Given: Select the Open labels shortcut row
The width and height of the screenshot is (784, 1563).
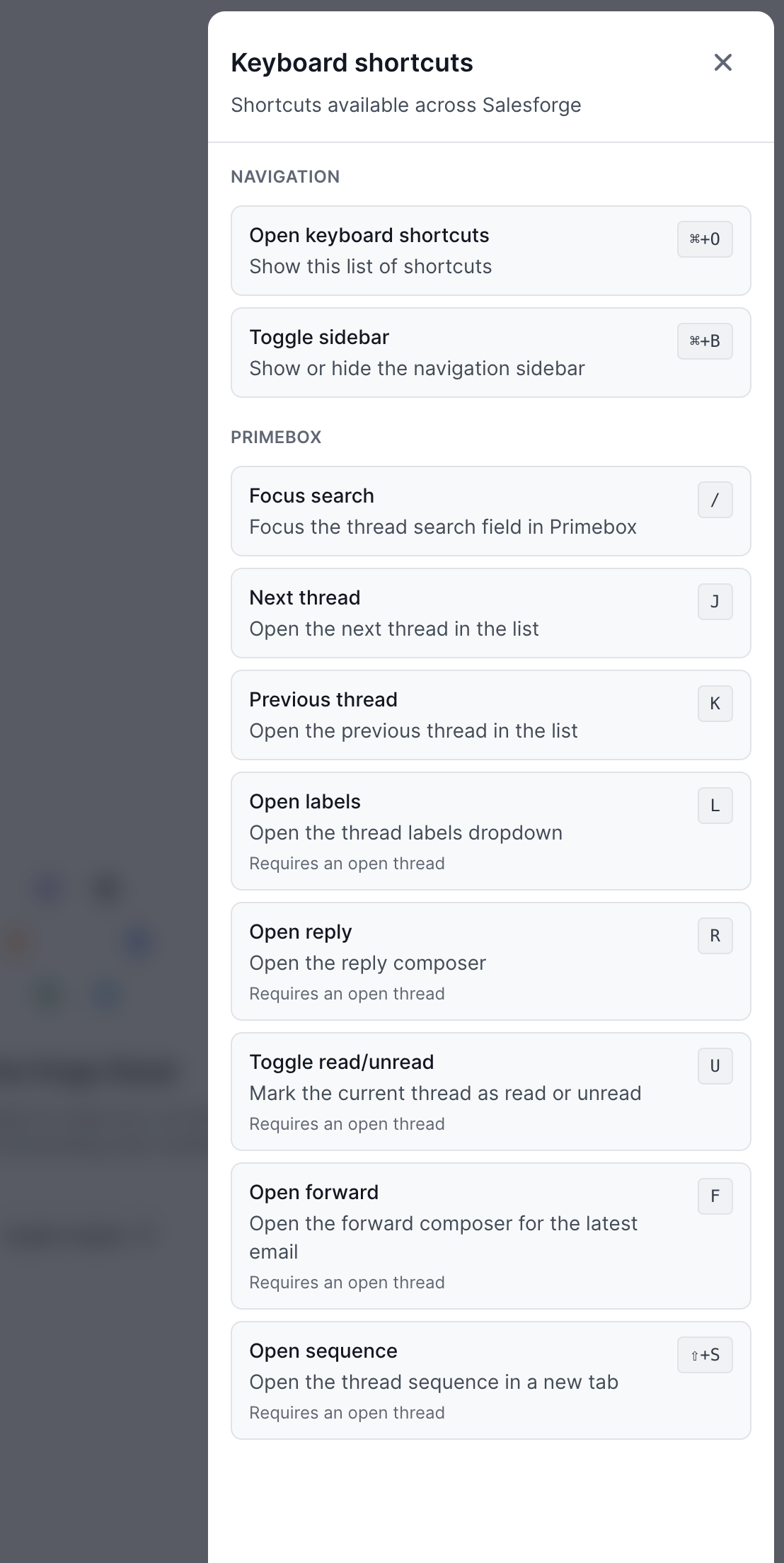Looking at the screenshot, I should tap(491, 831).
